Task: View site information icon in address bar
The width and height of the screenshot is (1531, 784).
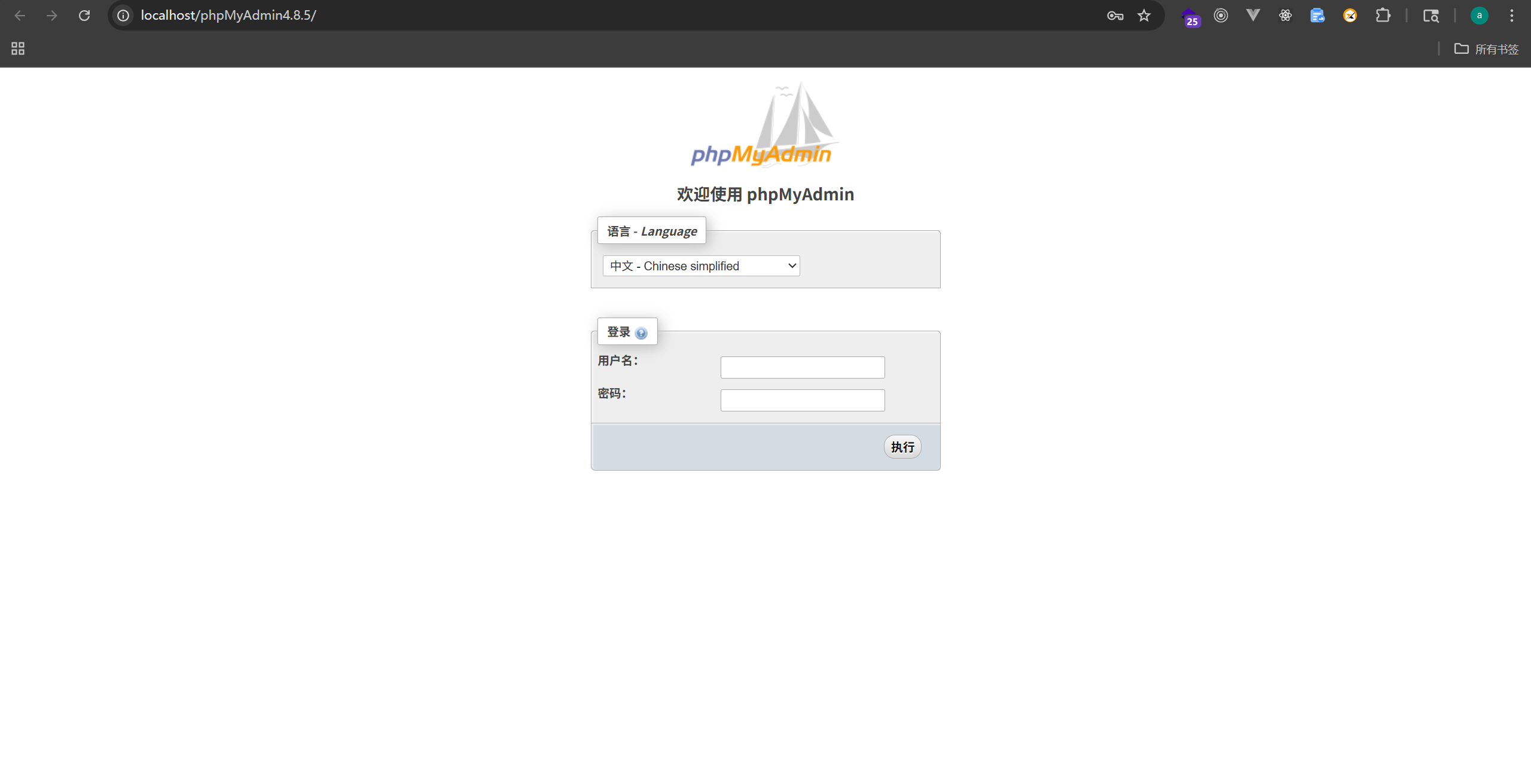Action: (x=123, y=16)
